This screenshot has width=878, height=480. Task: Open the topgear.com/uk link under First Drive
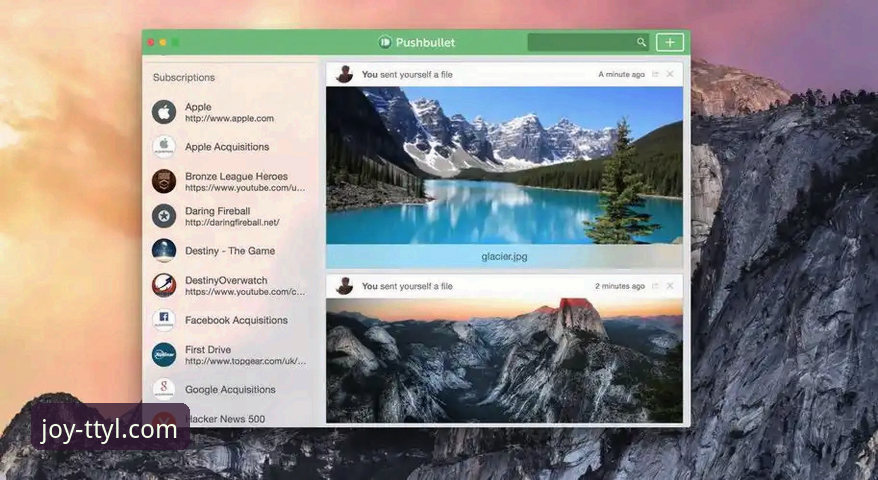(x=245, y=361)
